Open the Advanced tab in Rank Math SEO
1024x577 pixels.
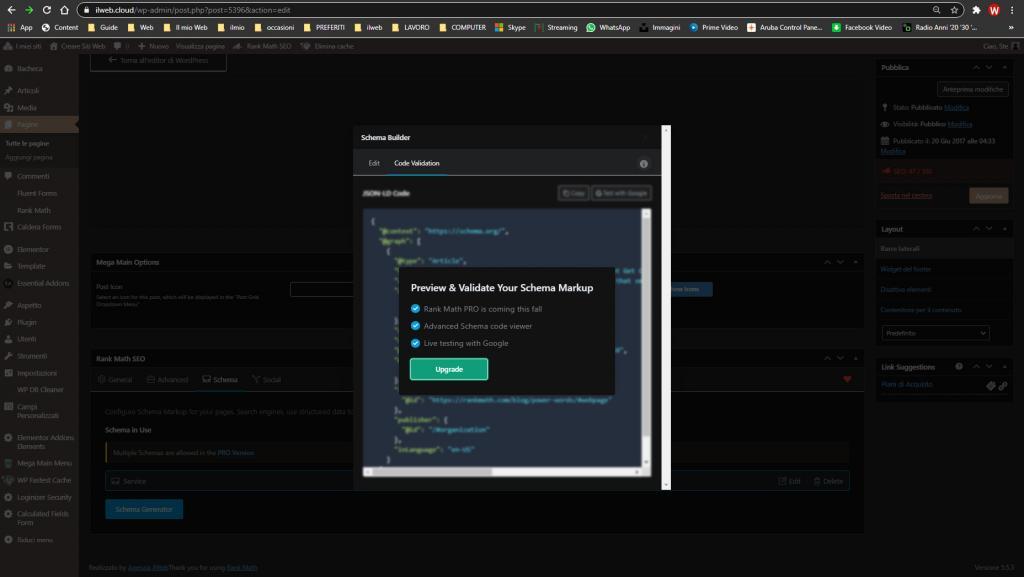coord(168,379)
